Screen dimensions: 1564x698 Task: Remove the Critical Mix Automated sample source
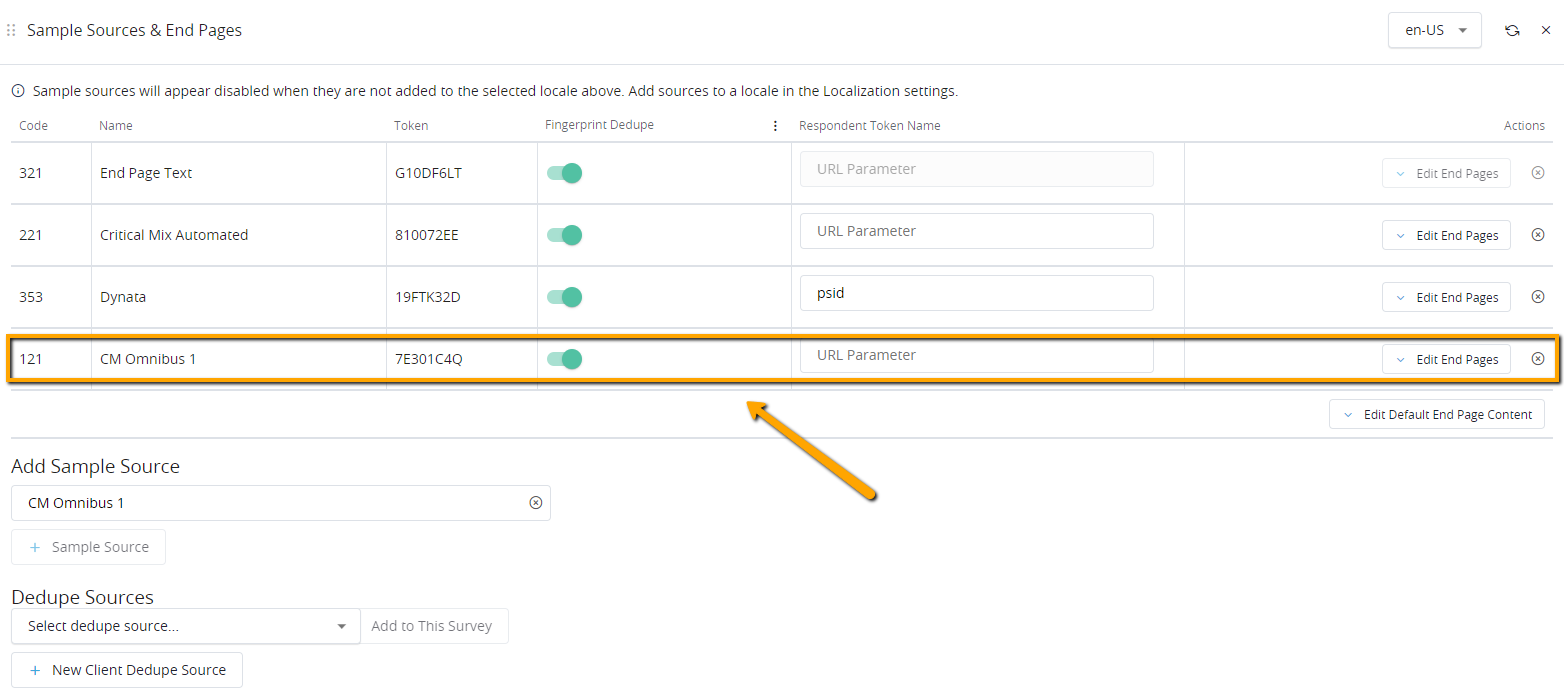[x=1538, y=235]
